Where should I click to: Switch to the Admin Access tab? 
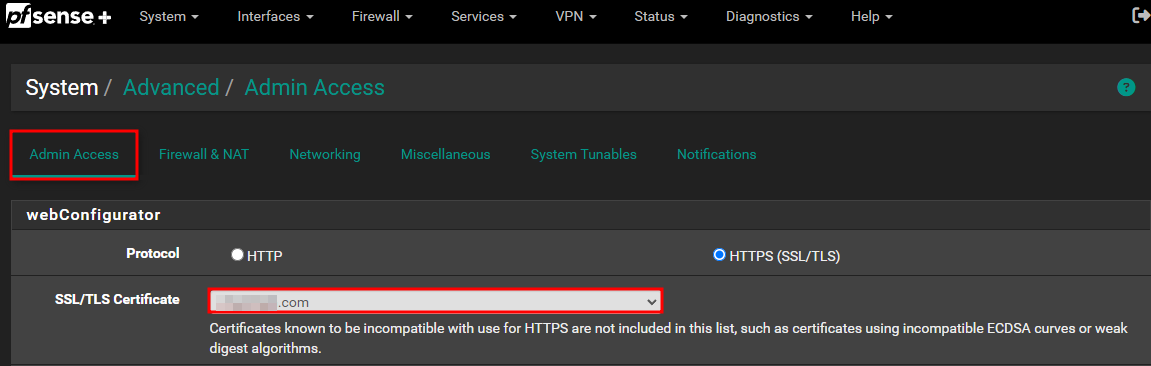point(74,155)
